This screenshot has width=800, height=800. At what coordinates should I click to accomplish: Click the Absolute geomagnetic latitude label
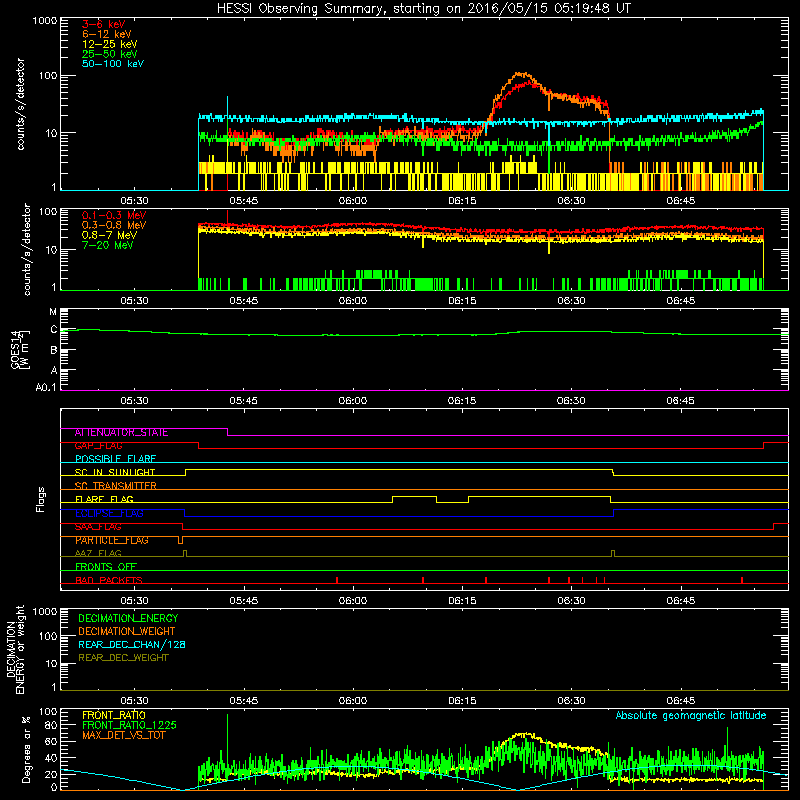(691, 715)
